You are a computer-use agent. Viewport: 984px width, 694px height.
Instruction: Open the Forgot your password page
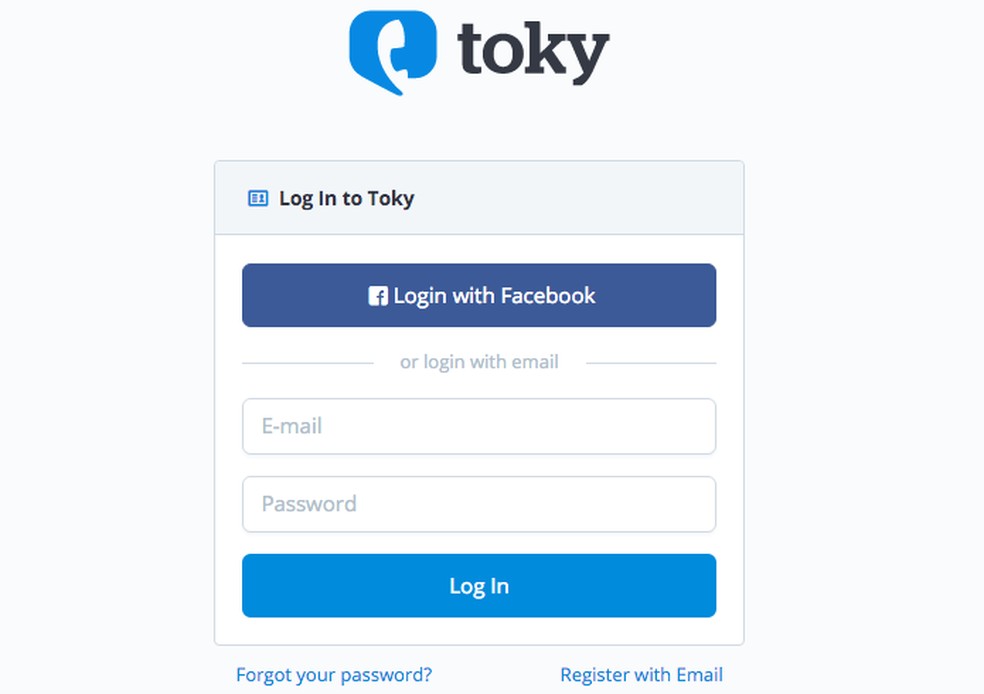(334, 675)
